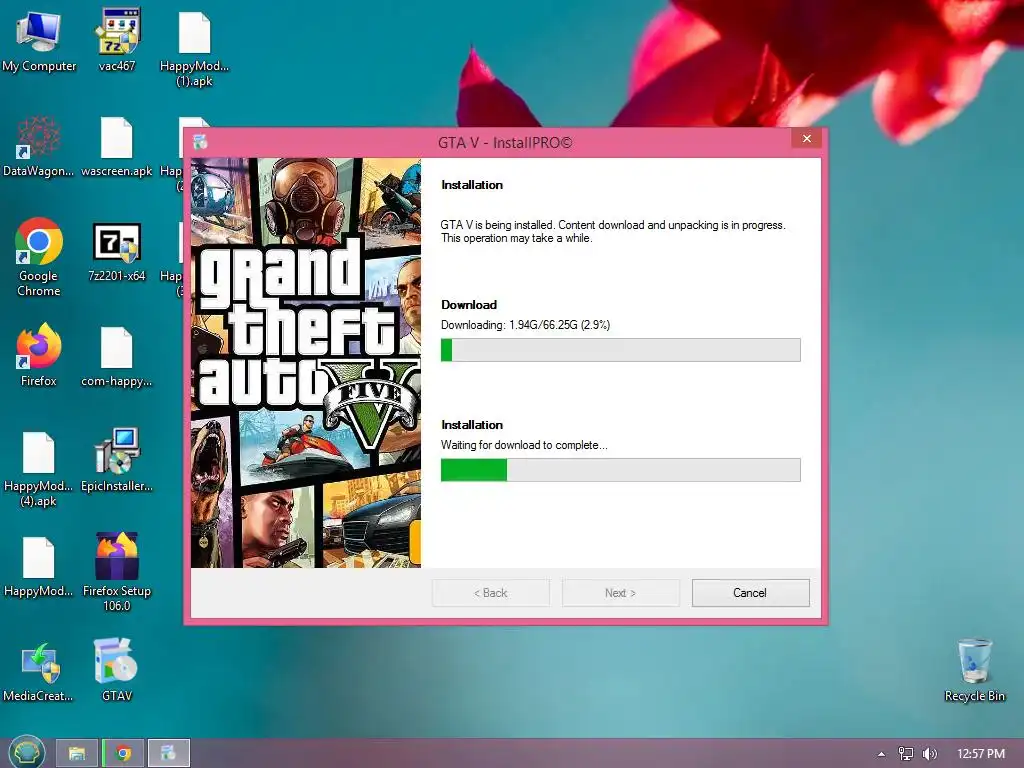Image resolution: width=1024 pixels, height=768 pixels.
Task: Click the Cancel button
Action: (x=750, y=593)
